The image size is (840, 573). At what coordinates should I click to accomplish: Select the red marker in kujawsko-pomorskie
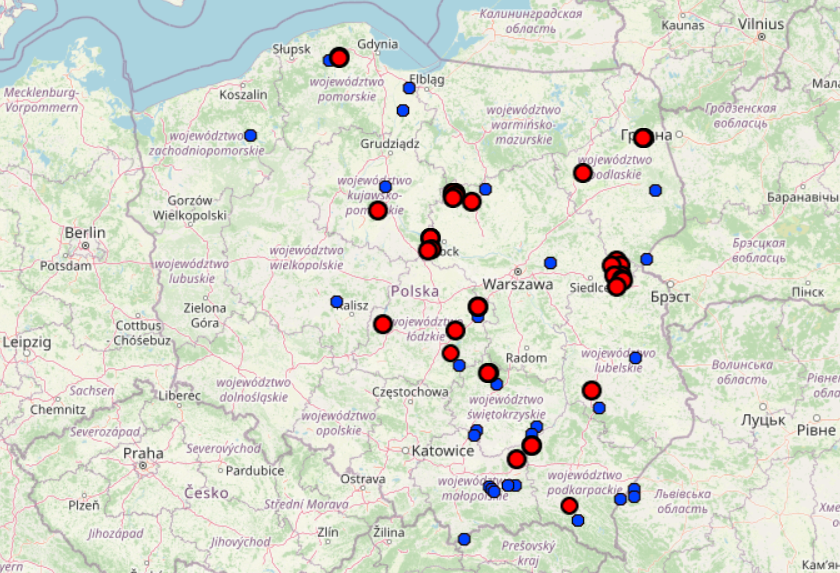pos(377,210)
